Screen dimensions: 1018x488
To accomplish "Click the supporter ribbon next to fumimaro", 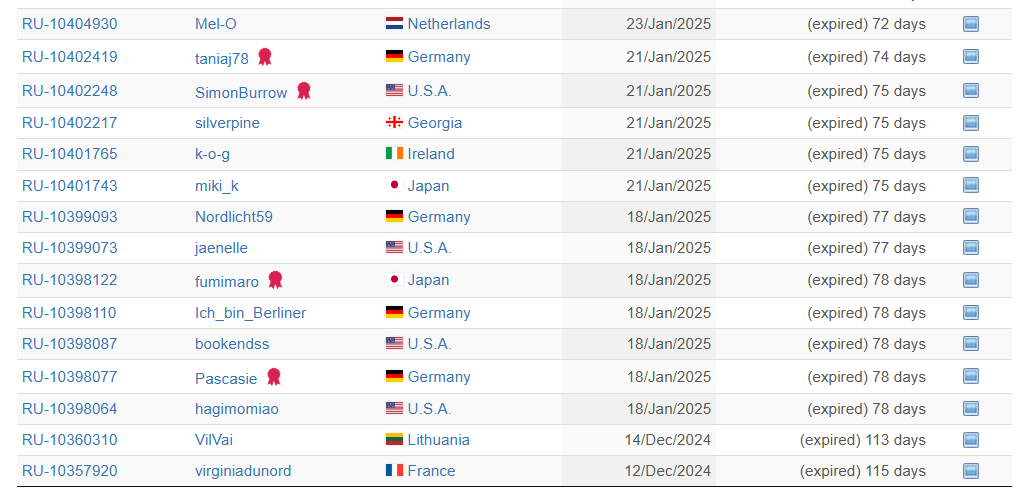I will click(x=275, y=280).
